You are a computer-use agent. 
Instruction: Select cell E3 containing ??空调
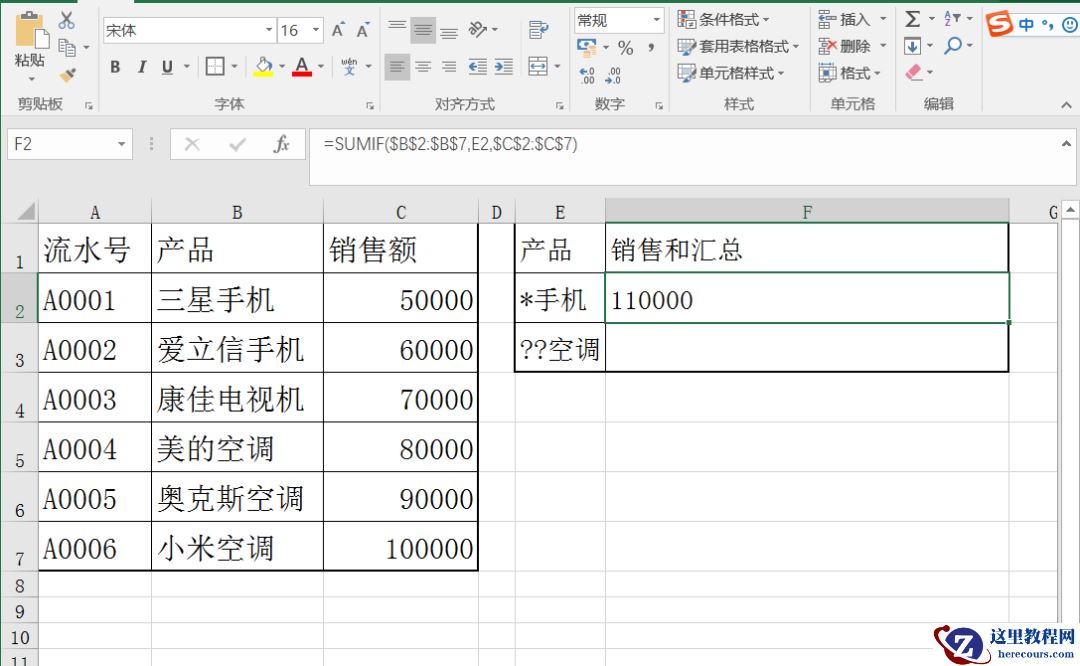[x=560, y=348]
